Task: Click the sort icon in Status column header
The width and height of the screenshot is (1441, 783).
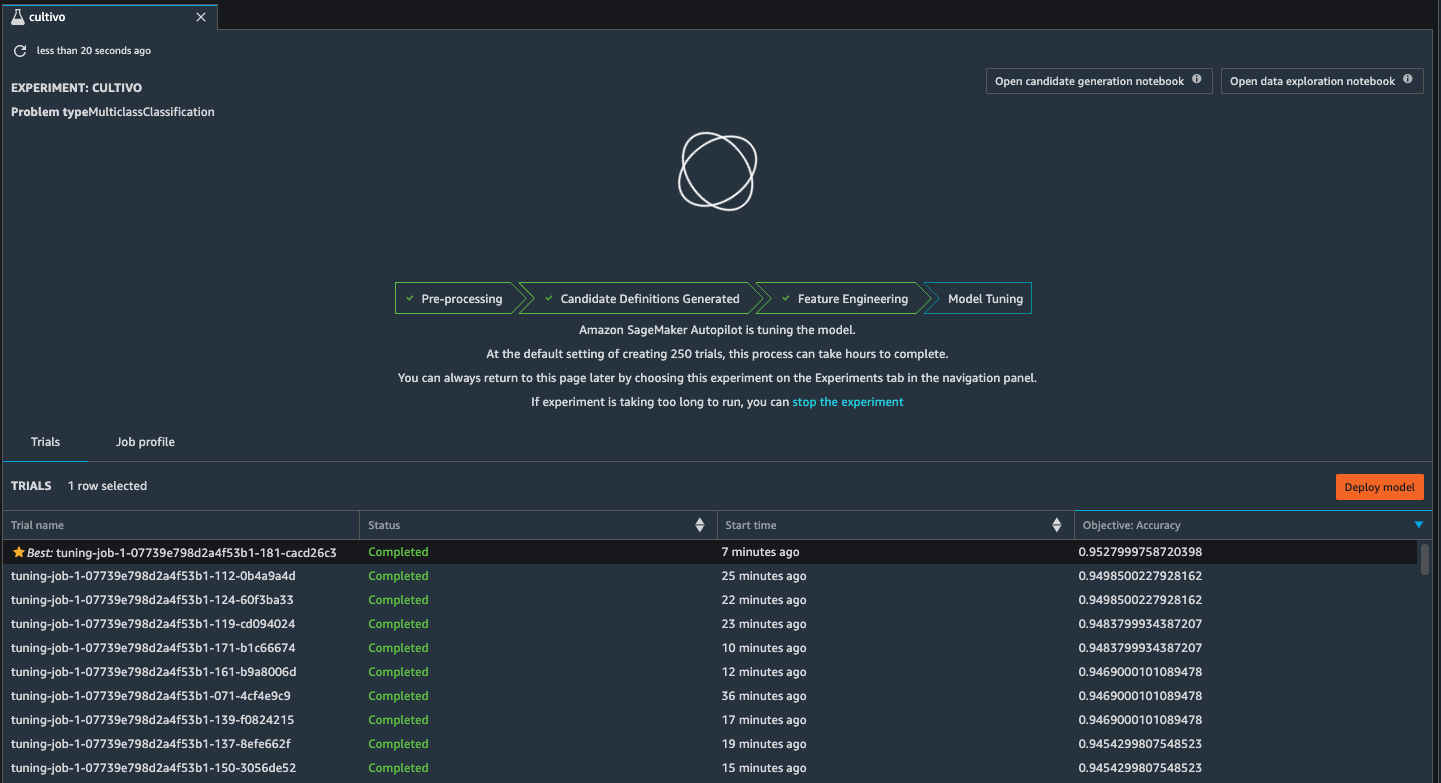Action: click(x=699, y=525)
